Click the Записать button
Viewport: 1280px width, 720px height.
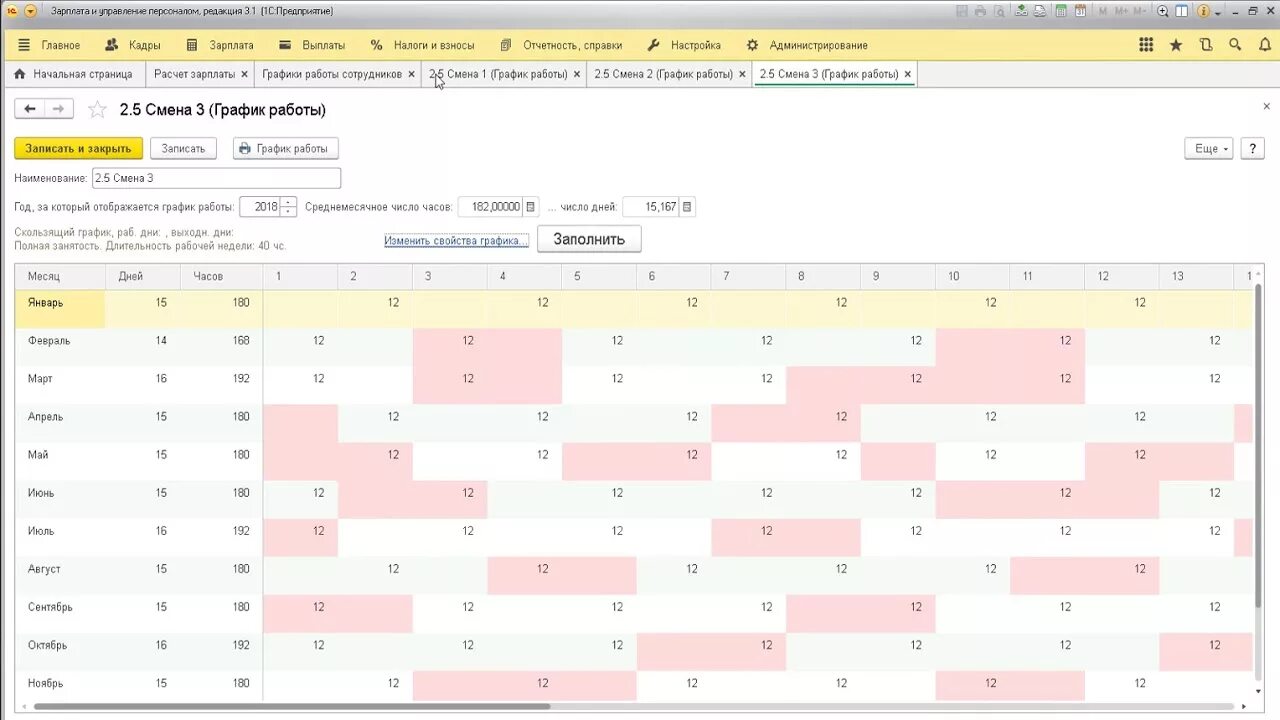coord(183,148)
